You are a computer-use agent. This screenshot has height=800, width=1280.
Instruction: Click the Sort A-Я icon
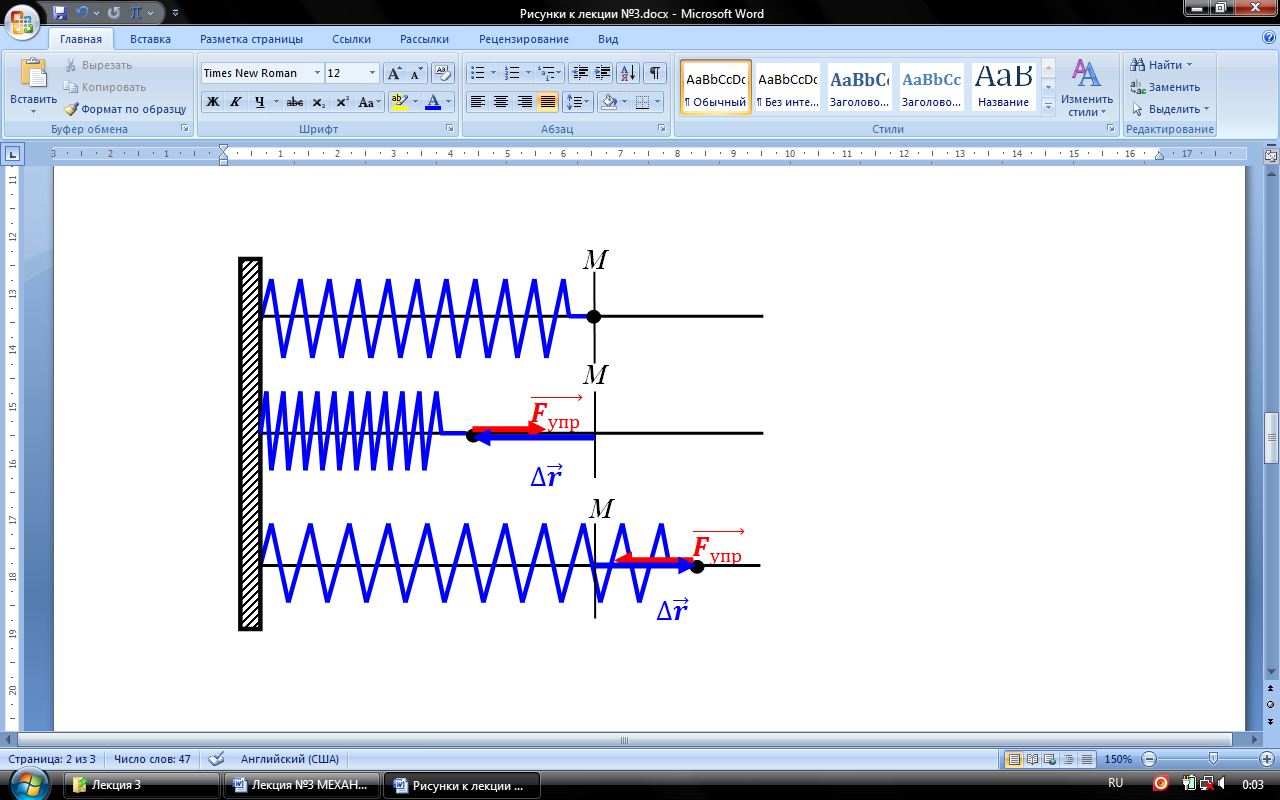(628, 73)
